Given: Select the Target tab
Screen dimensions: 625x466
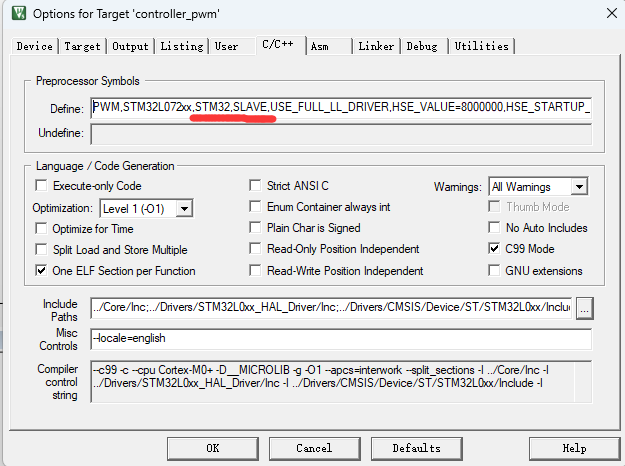Looking at the screenshot, I should pyautogui.click(x=82, y=46).
